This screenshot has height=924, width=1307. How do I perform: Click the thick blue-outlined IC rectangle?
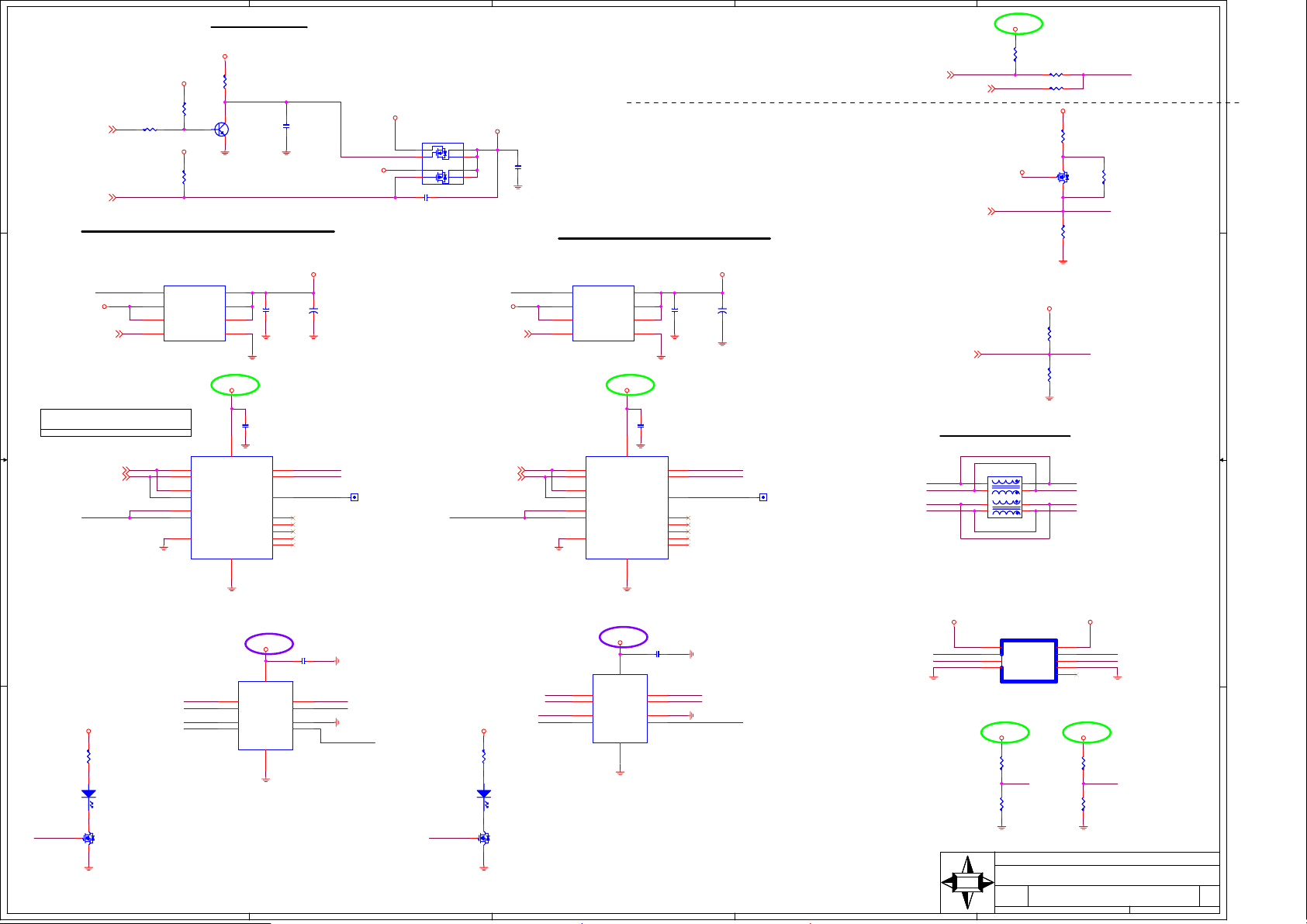coord(1029,661)
